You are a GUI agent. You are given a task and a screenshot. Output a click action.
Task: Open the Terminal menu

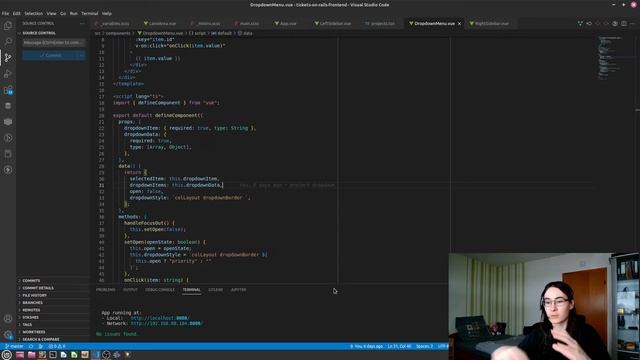[x=89, y=13]
